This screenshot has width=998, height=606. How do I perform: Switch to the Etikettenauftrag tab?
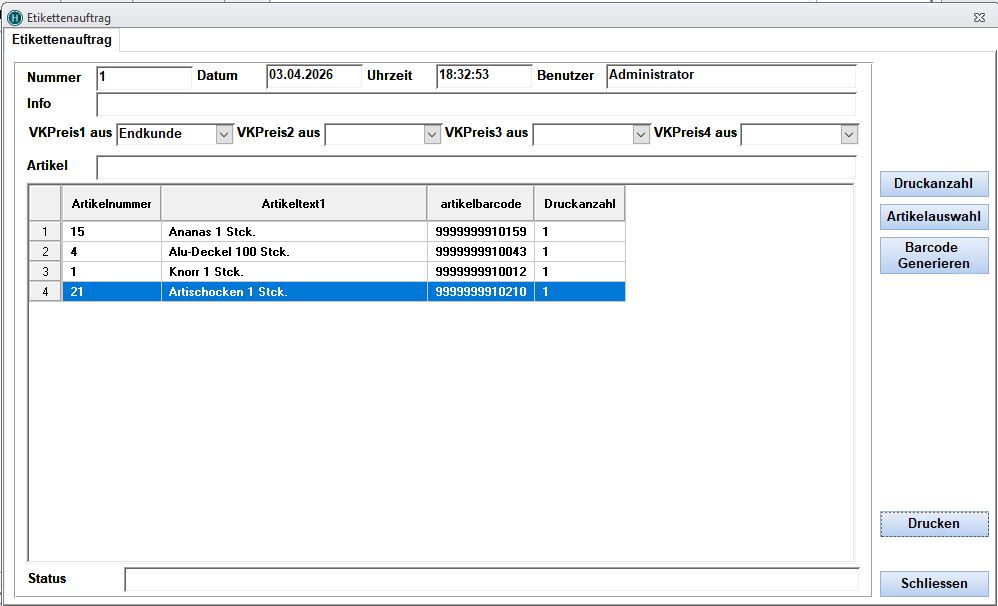pos(62,39)
